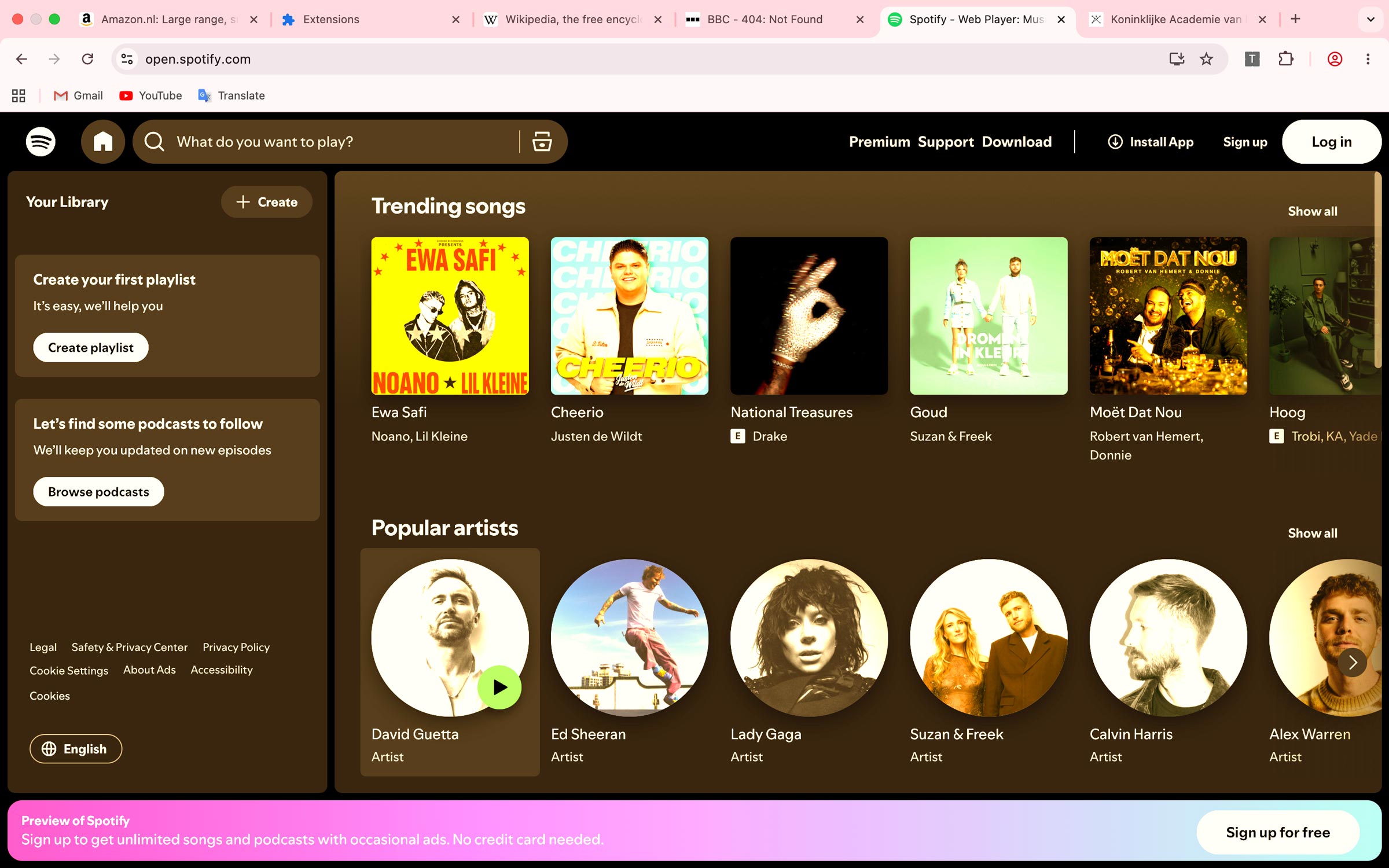Screen dimensions: 1389x868
Task: Click the address bar URL
Action: [x=198, y=59]
